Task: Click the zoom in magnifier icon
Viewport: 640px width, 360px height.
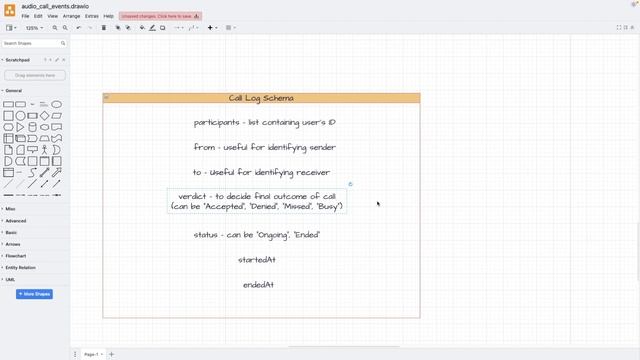Action: 55,28
